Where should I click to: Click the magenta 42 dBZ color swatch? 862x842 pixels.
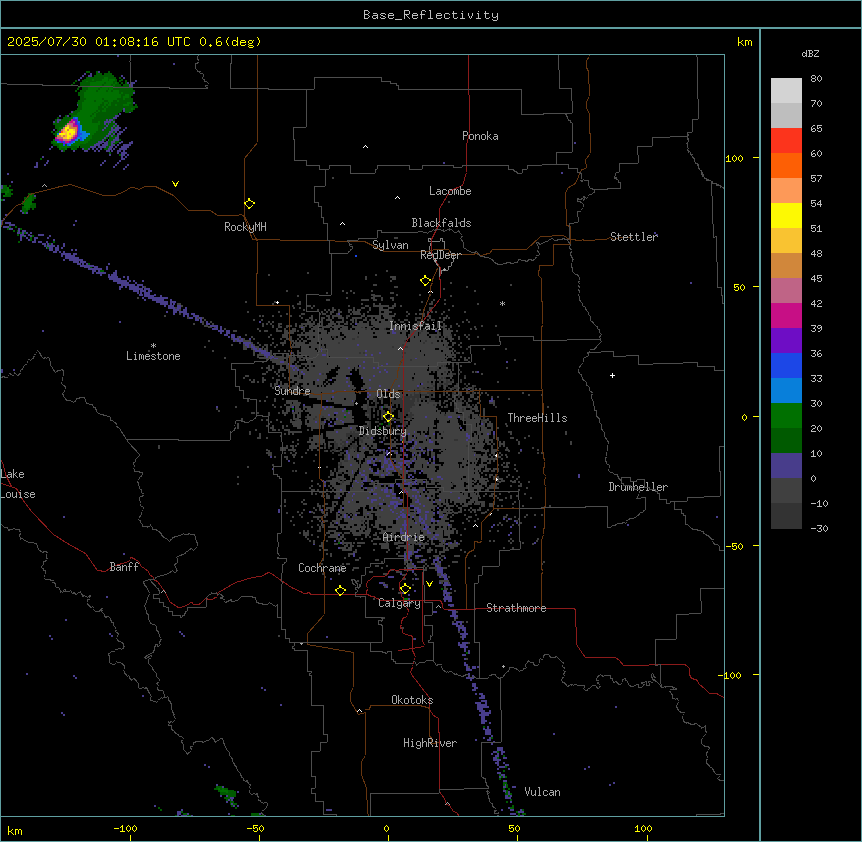pos(786,315)
